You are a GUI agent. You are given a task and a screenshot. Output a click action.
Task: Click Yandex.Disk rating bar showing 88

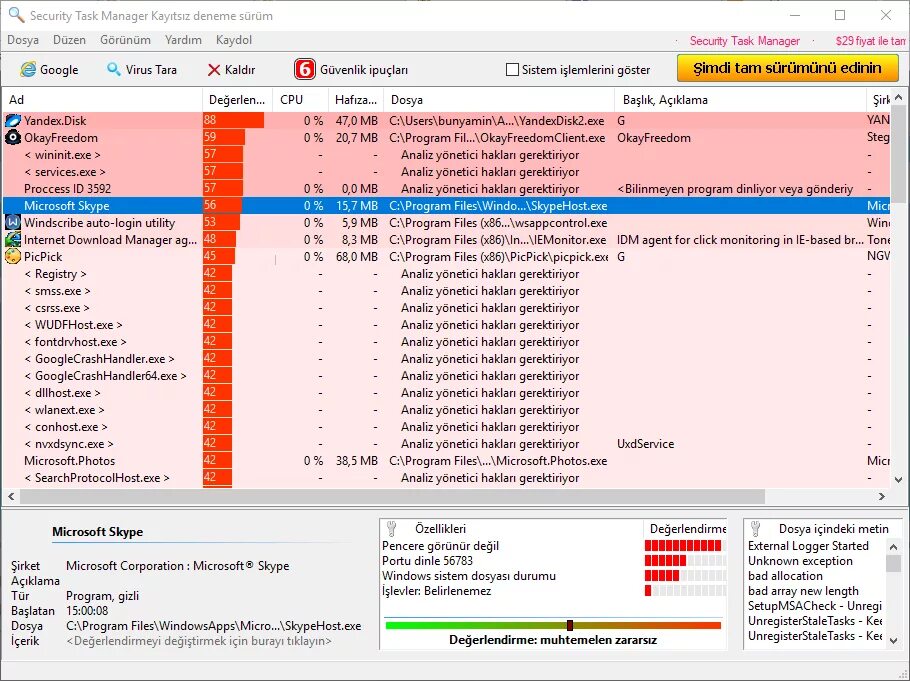point(233,121)
